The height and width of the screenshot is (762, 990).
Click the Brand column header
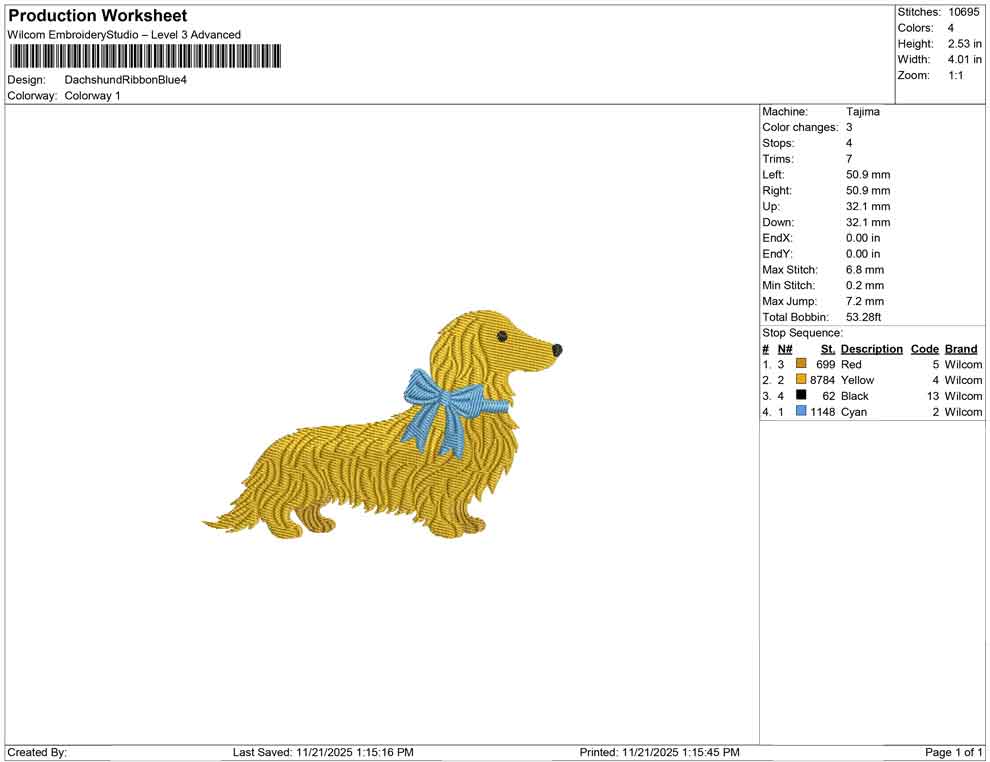(961, 349)
